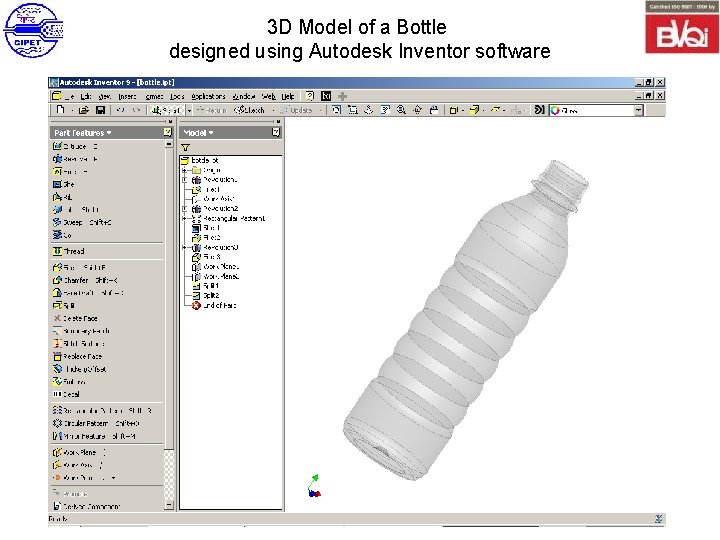This screenshot has height=540, width=720.
Task: Click Part Features scrollbar down arrow
Action: tap(169, 505)
